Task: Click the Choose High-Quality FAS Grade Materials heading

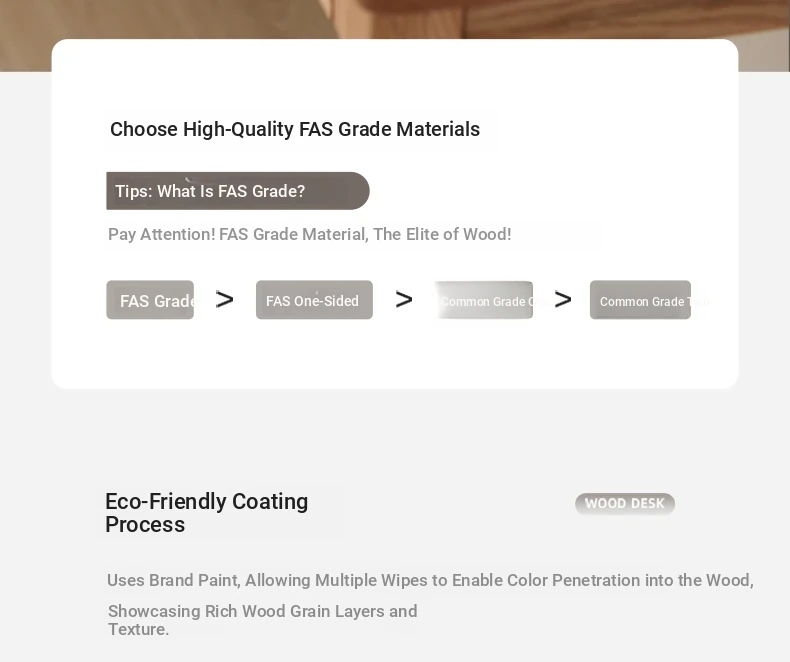Action: coord(295,129)
